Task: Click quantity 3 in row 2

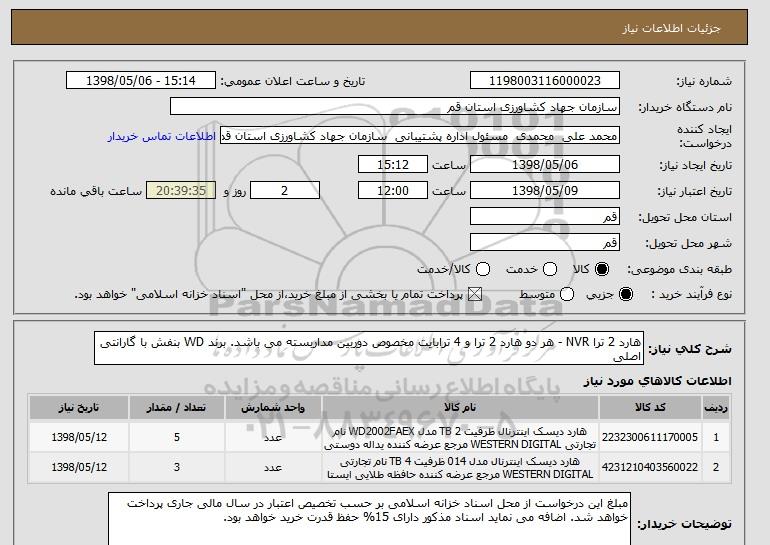Action: pyautogui.click(x=177, y=467)
